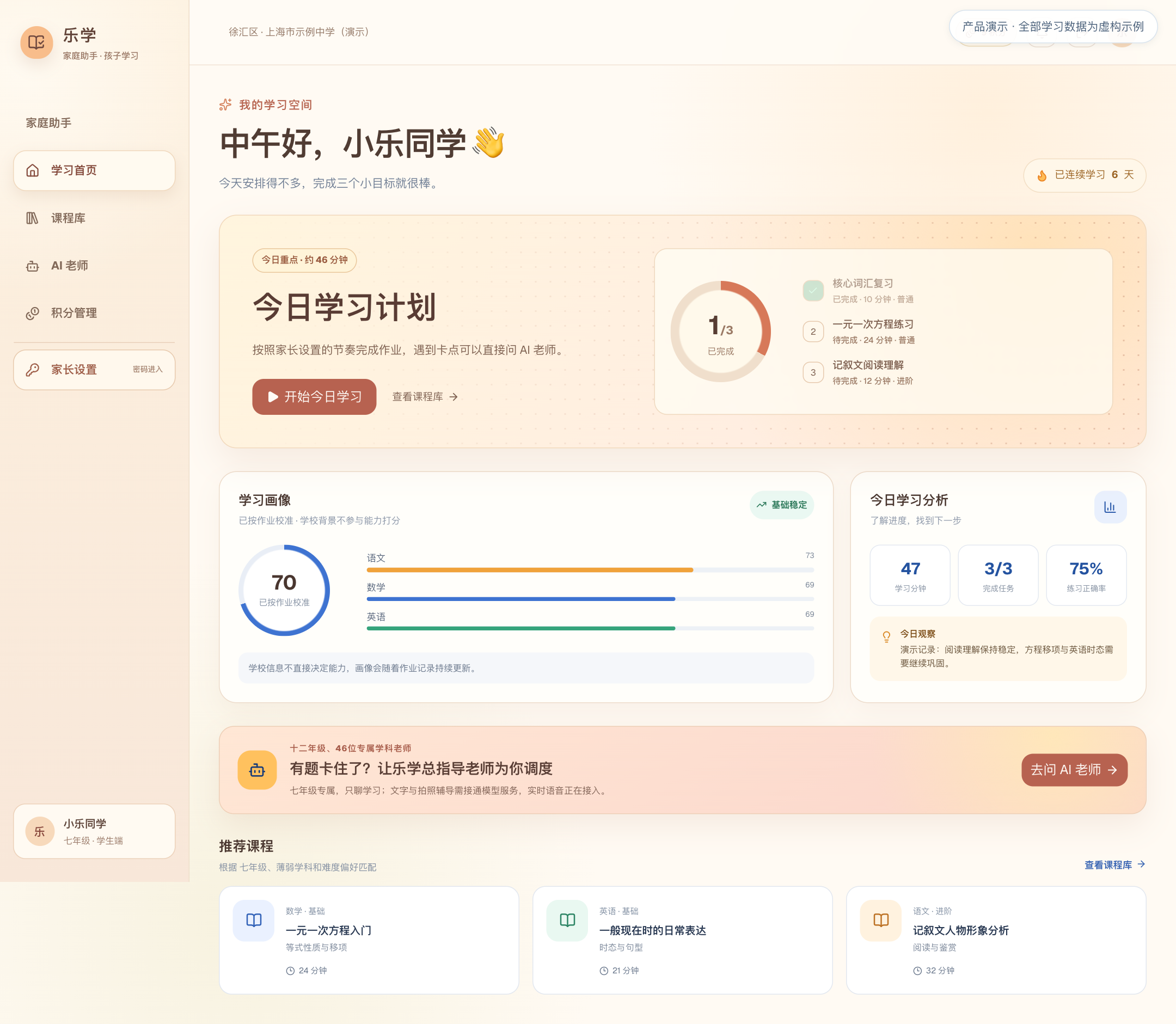Click the robot icon beside AI 老师

[x=33, y=266]
